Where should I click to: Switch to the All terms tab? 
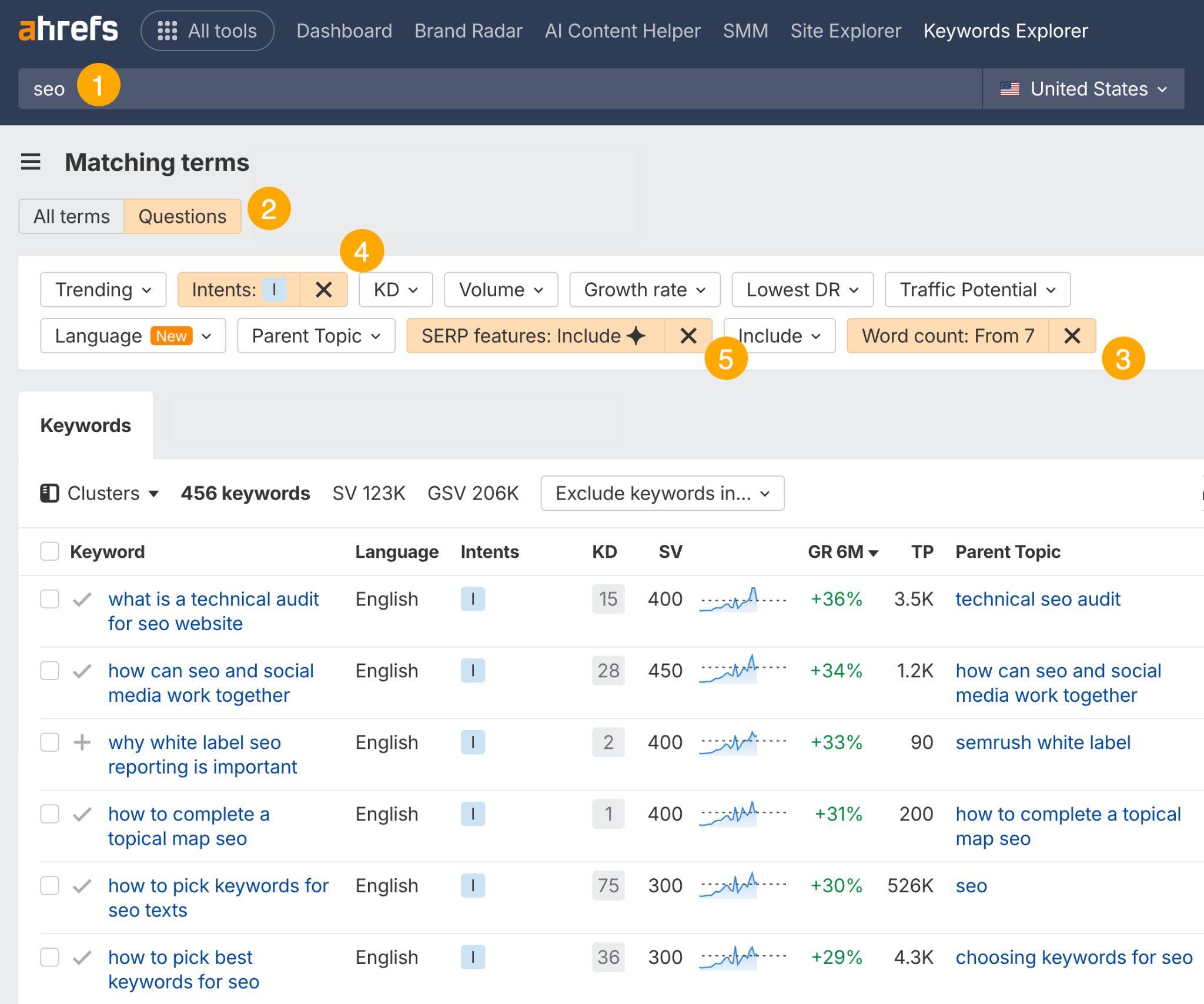coord(72,216)
